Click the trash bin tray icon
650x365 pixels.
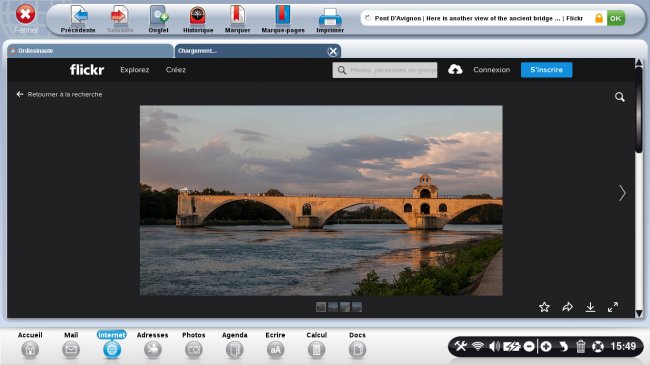(x=580, y=346)
